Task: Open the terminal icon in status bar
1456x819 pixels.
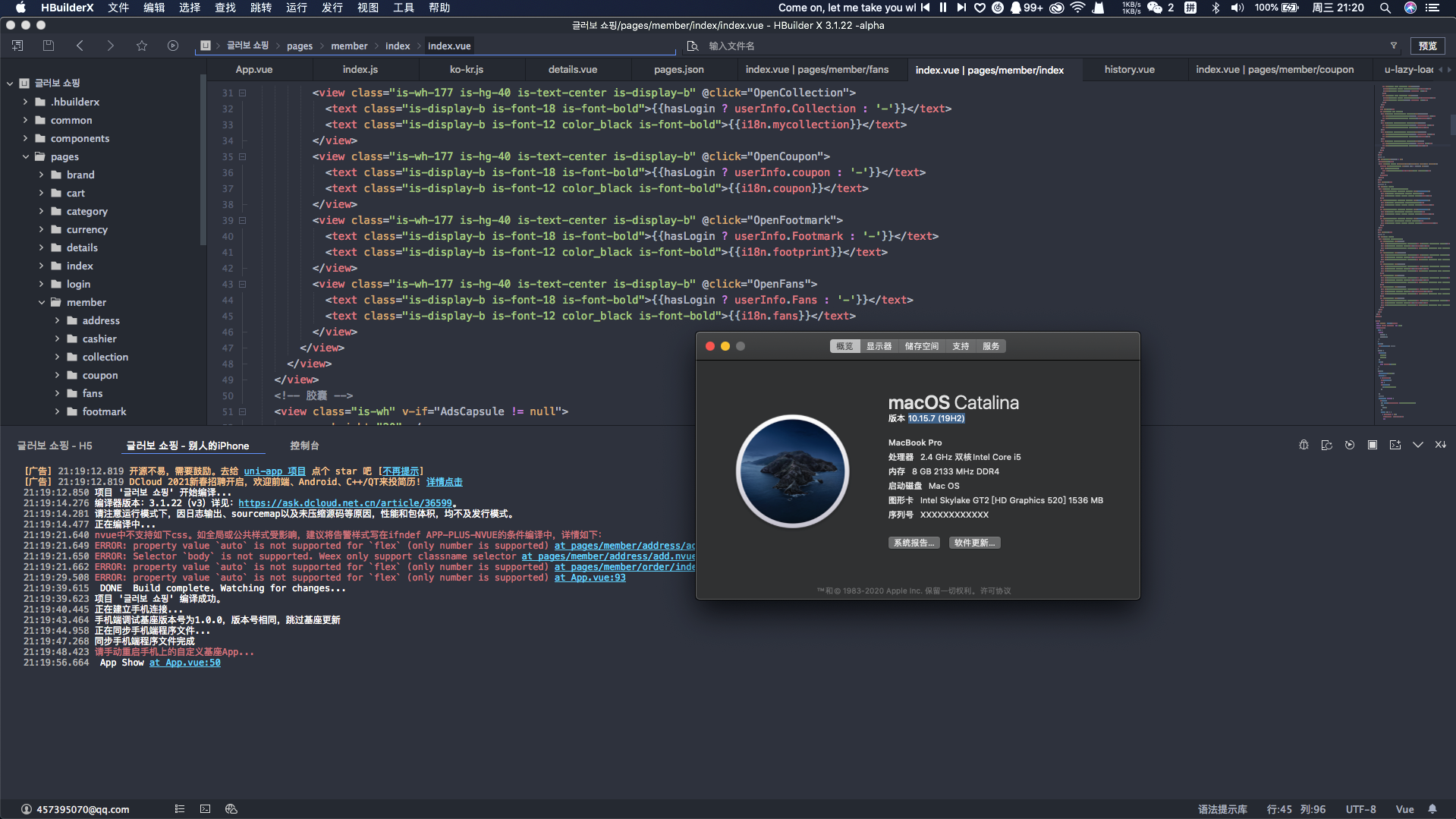Action: pyautogui.click(x=206, y=809)
